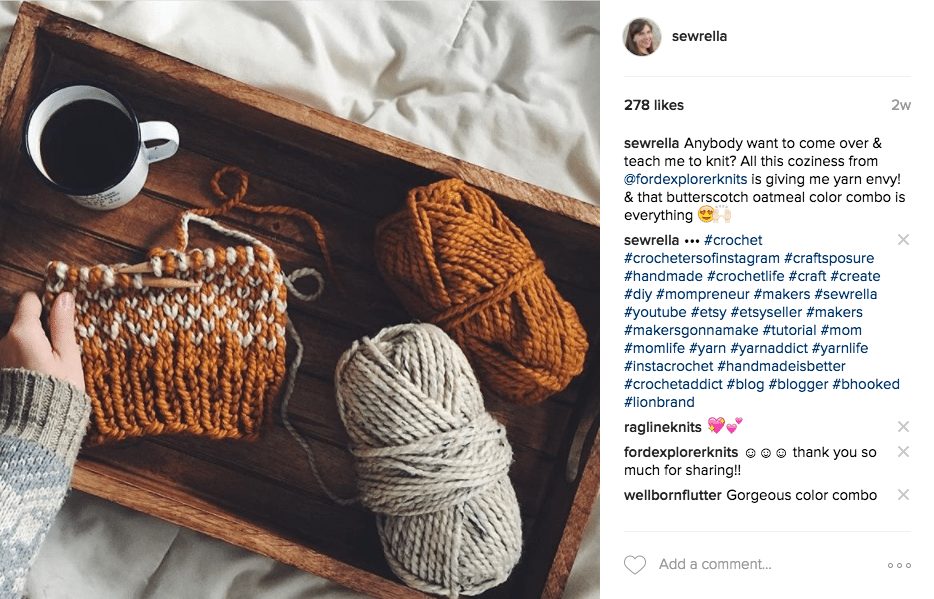Screen dimensions: 934x599
Task: Open the @fordexplorerknits mention link
Action: (x=685, y=179)
